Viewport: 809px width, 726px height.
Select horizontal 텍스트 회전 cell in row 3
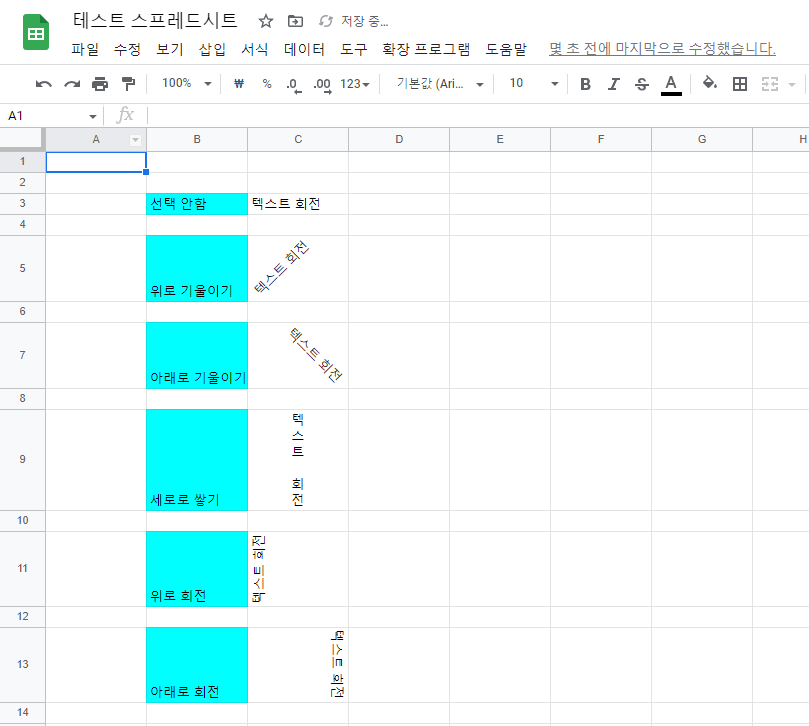[298, 204]
